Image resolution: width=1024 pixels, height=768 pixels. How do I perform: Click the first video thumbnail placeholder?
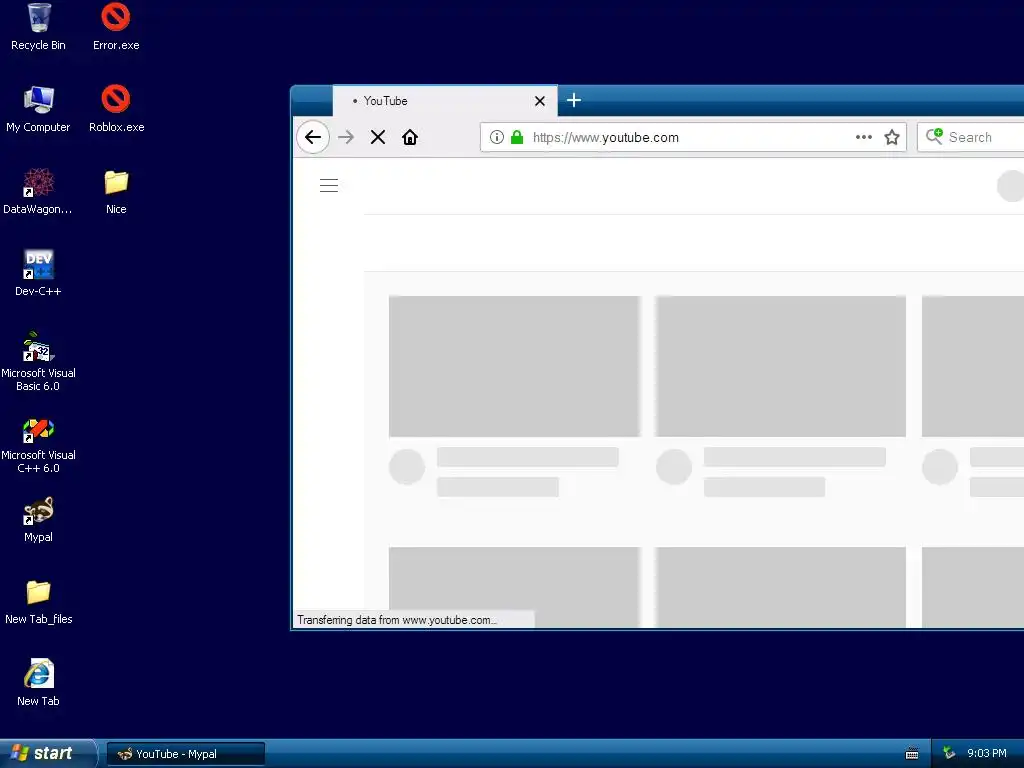click(514, 366)
